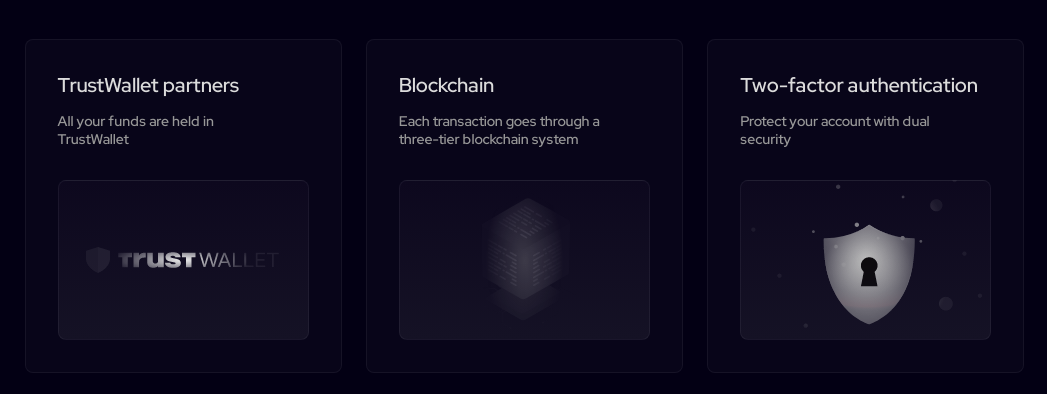Viewport: 1047px width, 394px height.
Task: Click "Protect your account with dual security" text
Action: pyautogui.click(x=835, y=130)
